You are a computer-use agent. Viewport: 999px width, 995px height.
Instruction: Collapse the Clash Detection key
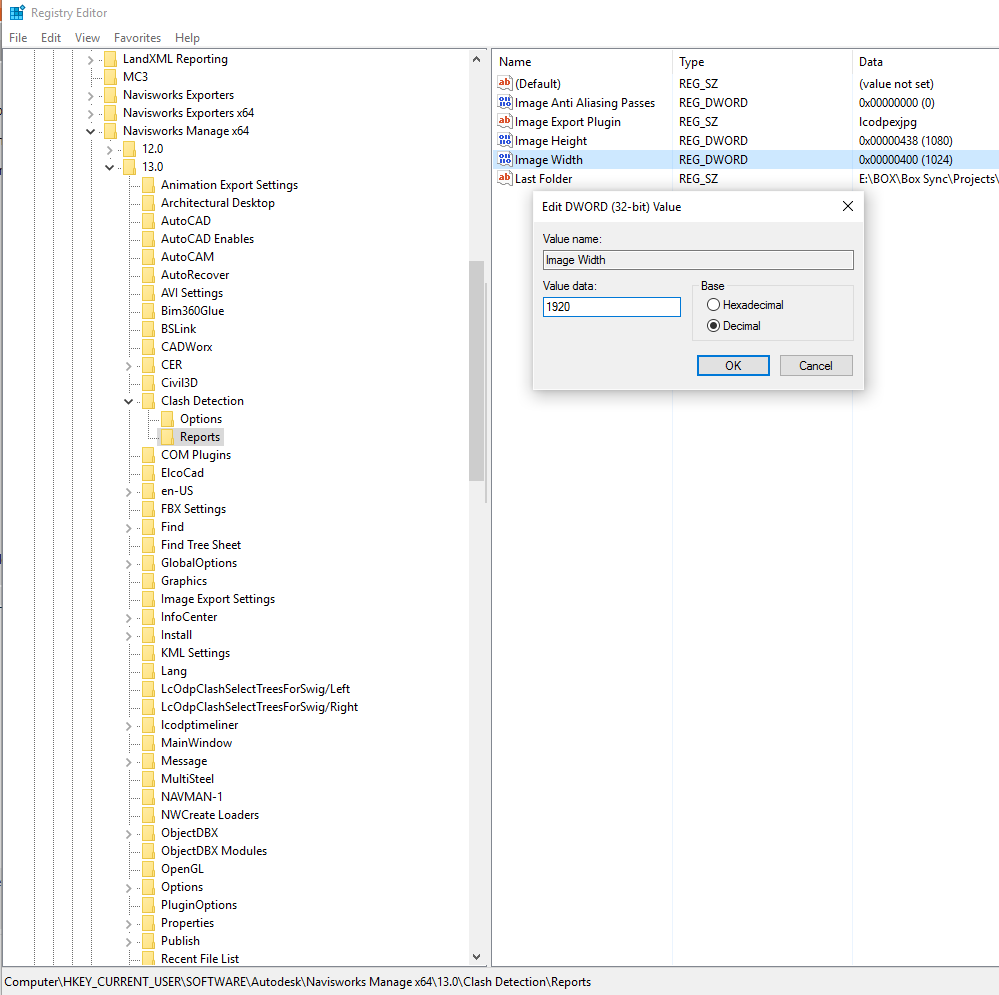(129, 401)
